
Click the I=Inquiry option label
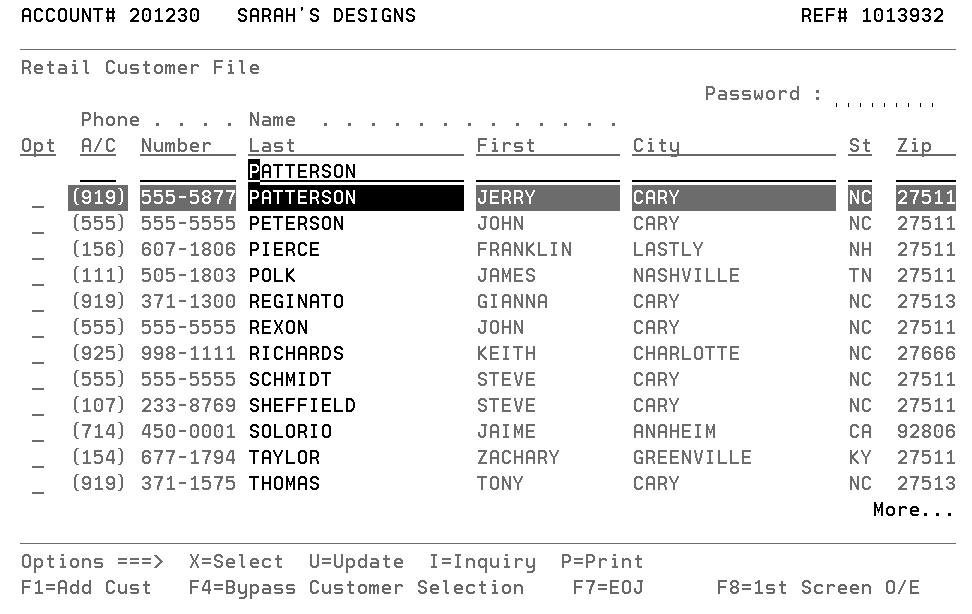tap(482, 561)
